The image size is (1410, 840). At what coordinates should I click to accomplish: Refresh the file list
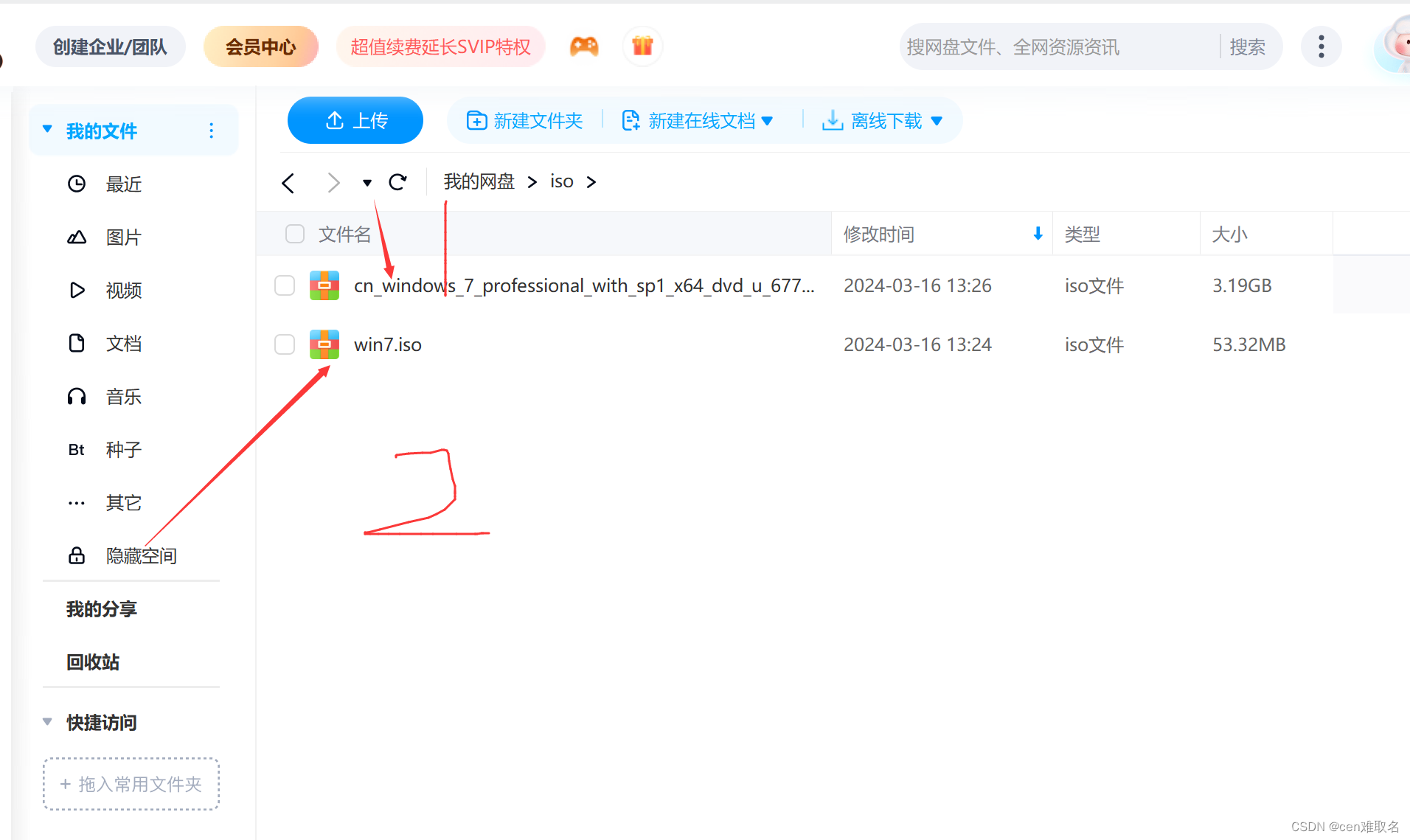[x=397, y=182]
